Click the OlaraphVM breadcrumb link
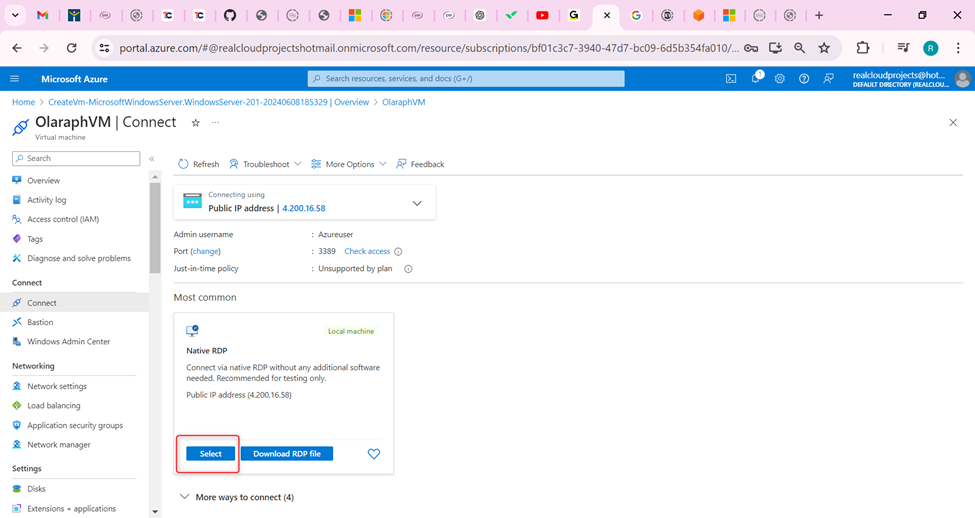975x518 pixels. (x=404, y=103)
